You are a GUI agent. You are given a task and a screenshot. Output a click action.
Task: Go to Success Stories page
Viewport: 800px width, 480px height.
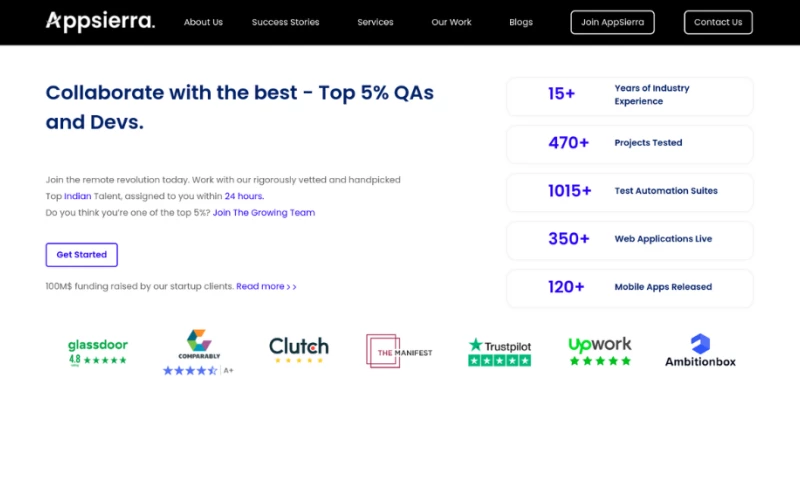coord(285,22)
